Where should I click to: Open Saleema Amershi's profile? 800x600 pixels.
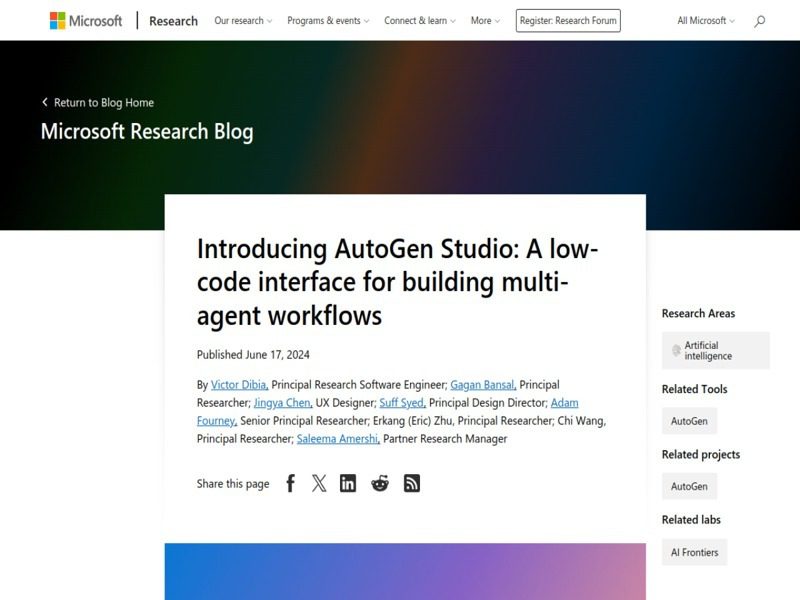coord(338,439)
